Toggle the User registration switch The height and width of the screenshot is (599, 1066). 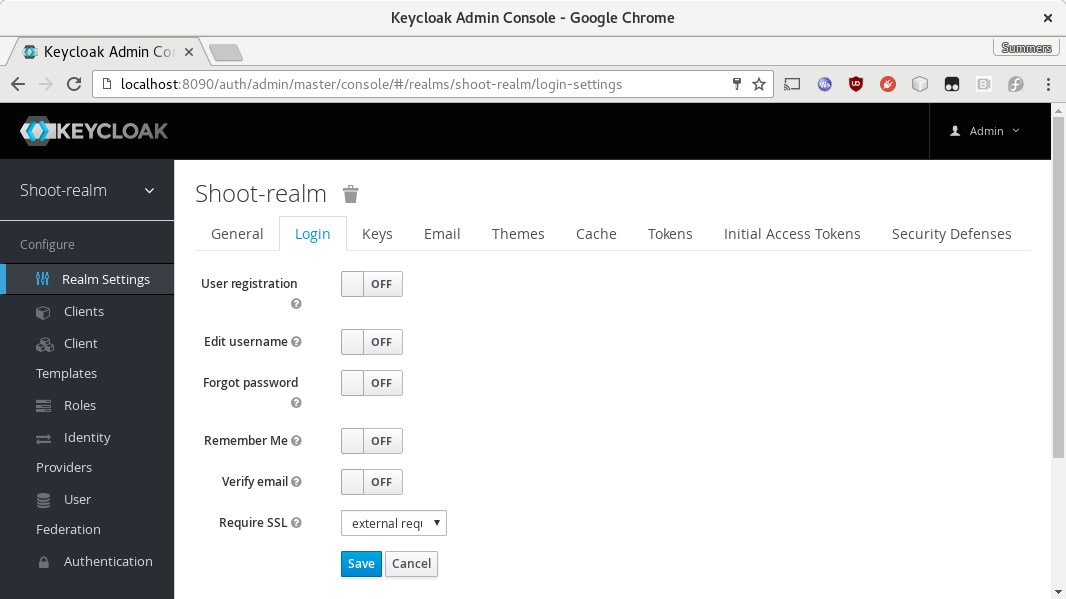coord(371,284)
